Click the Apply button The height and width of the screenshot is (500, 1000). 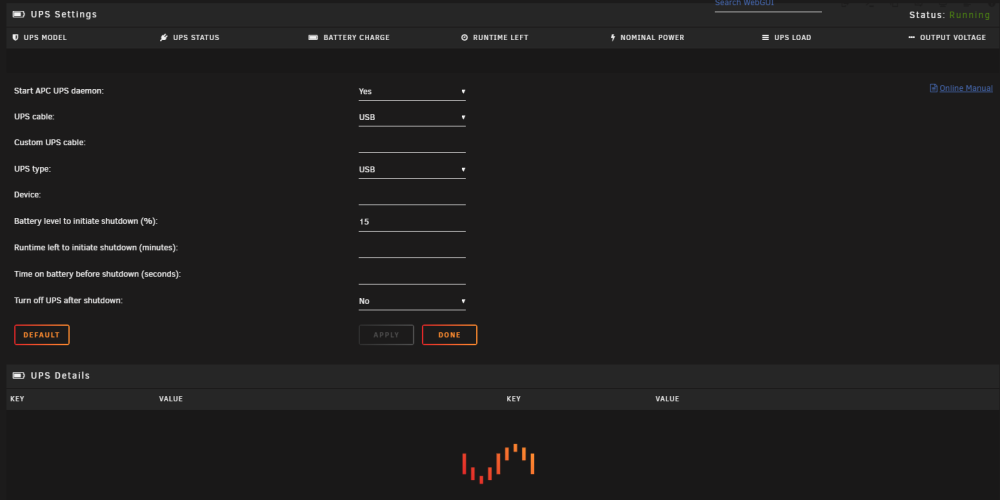[x=386, y=335]
